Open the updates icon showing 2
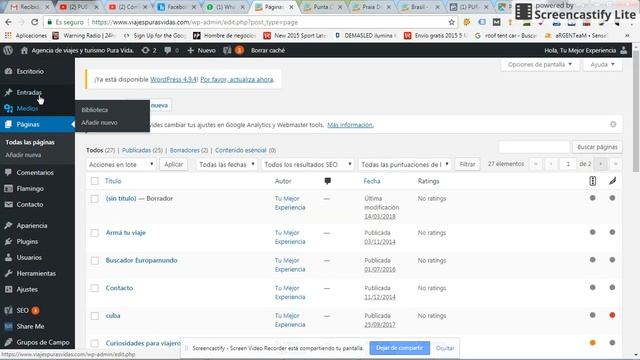Viewport: 640px width, 360px height. 145,51
